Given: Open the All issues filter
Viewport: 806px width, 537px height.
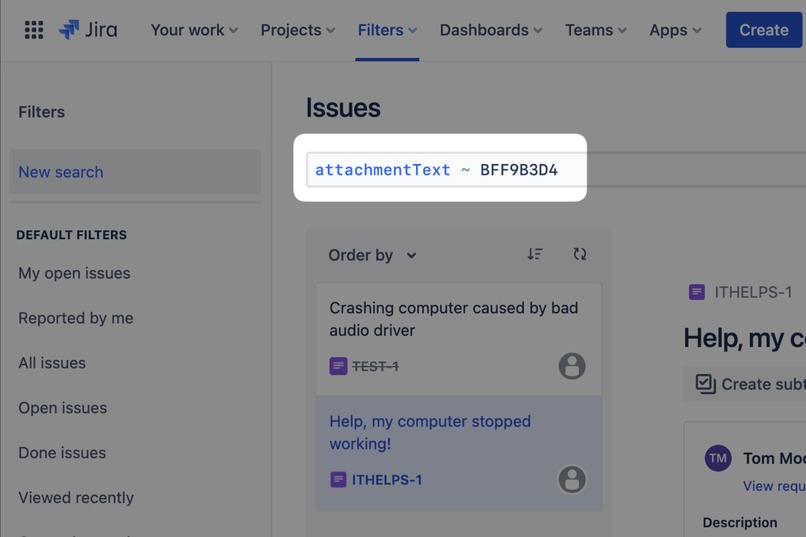Looking at the screenshot, I should click(x=52, y=363).
